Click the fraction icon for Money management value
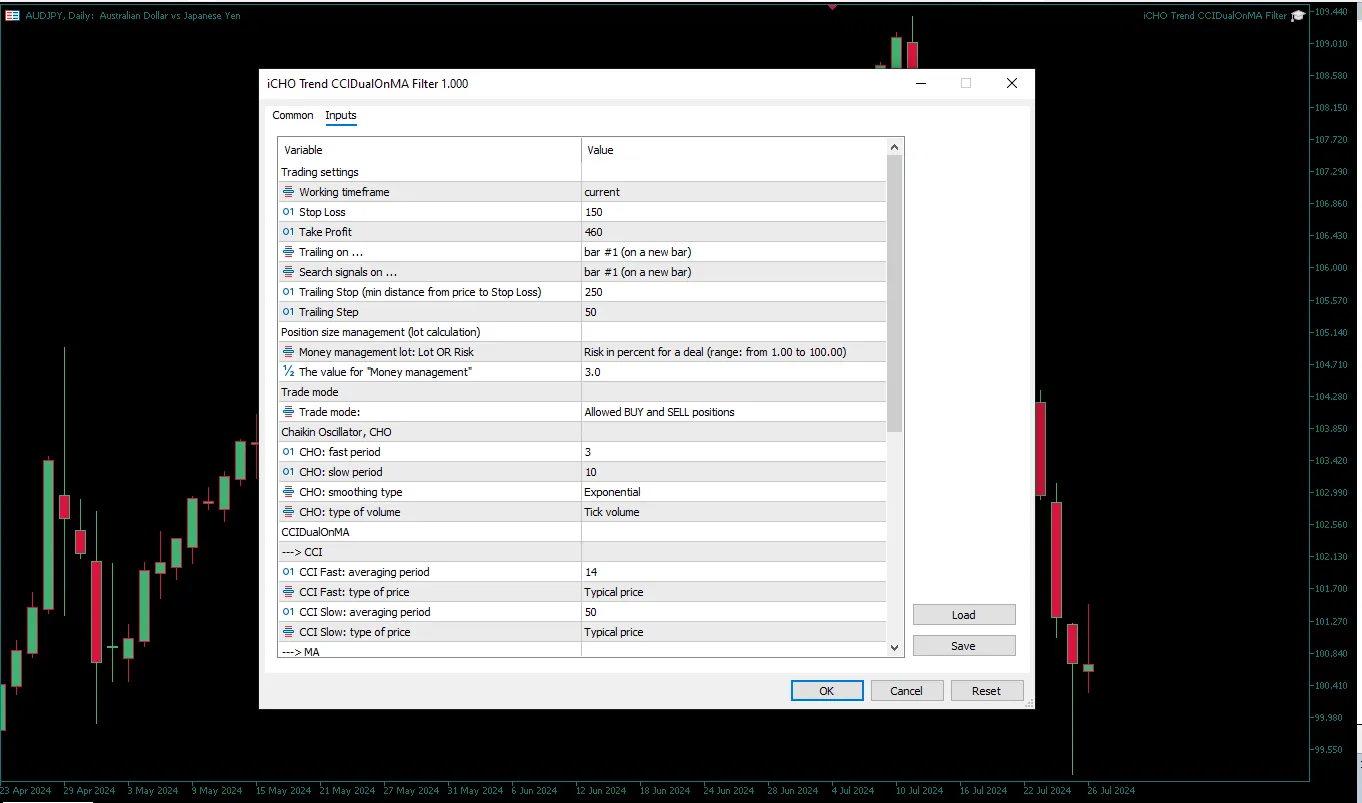 (288, 372)
